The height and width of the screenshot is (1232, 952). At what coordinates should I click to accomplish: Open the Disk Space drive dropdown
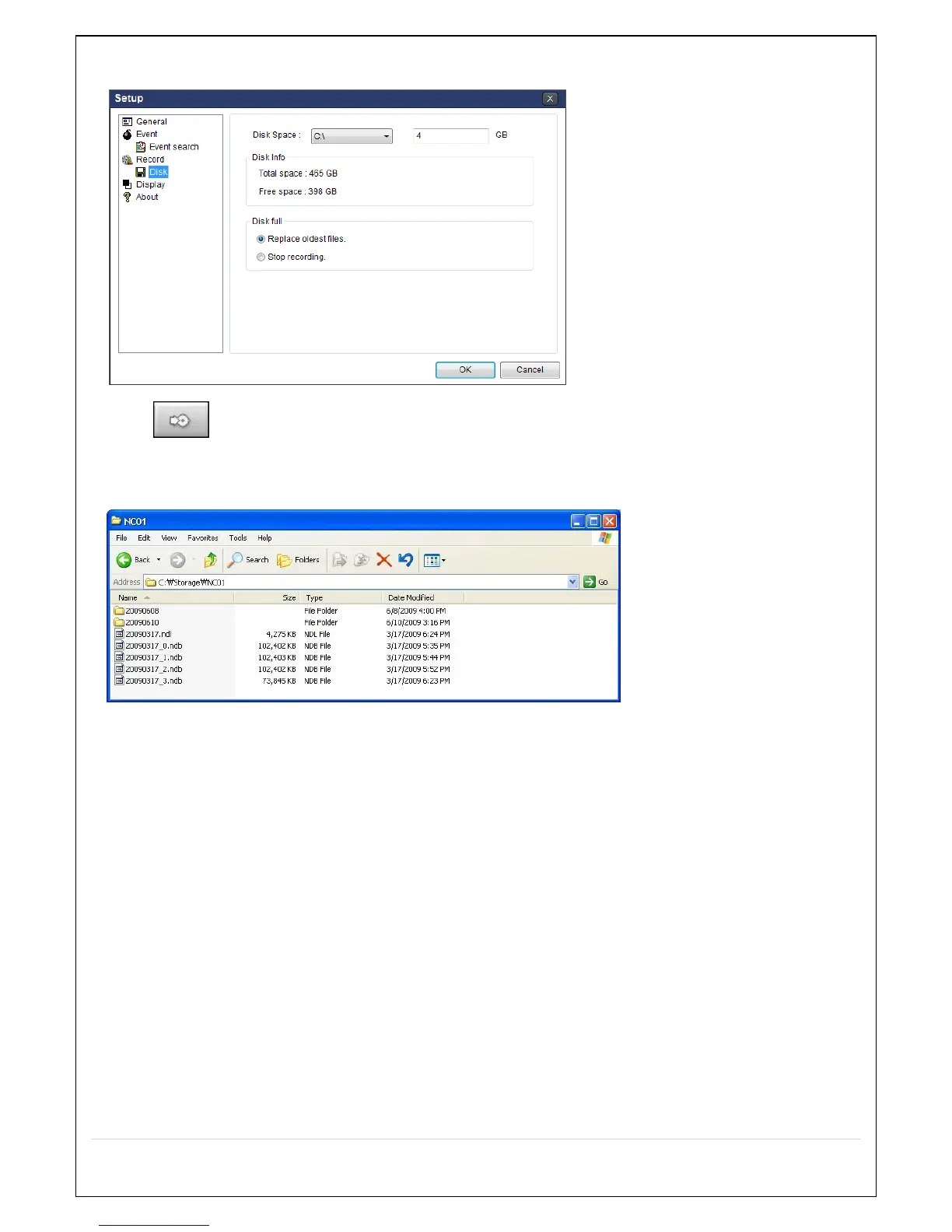point(352,136)
